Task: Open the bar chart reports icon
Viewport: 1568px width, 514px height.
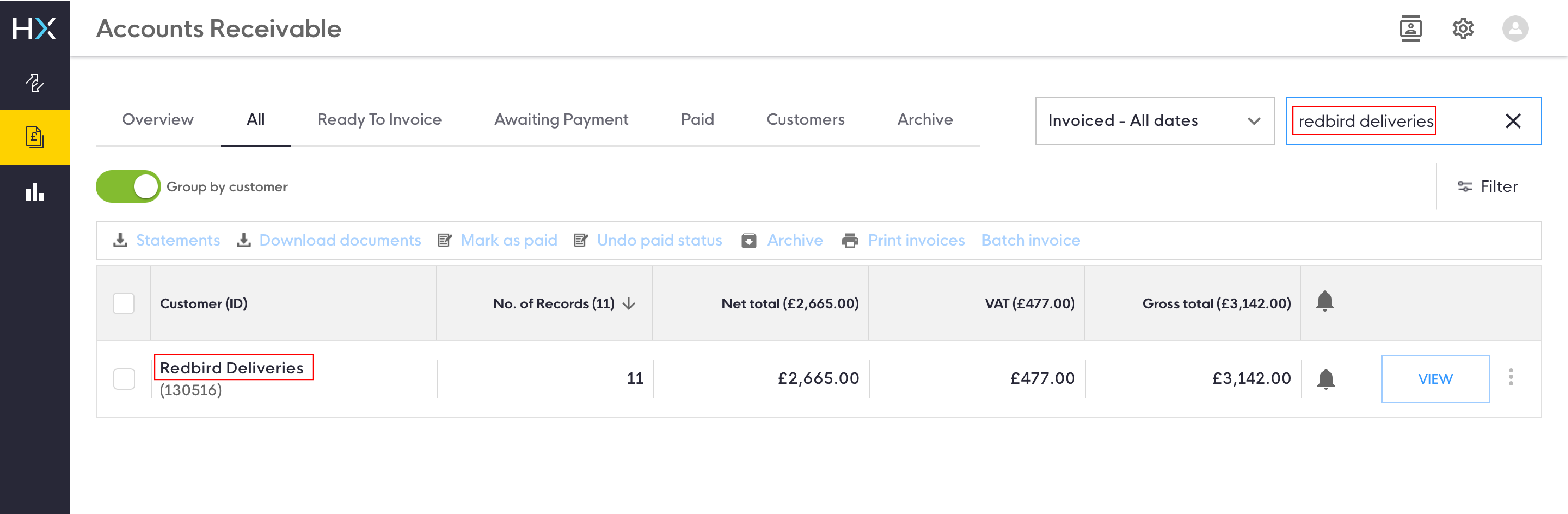Action: (35, 192)
